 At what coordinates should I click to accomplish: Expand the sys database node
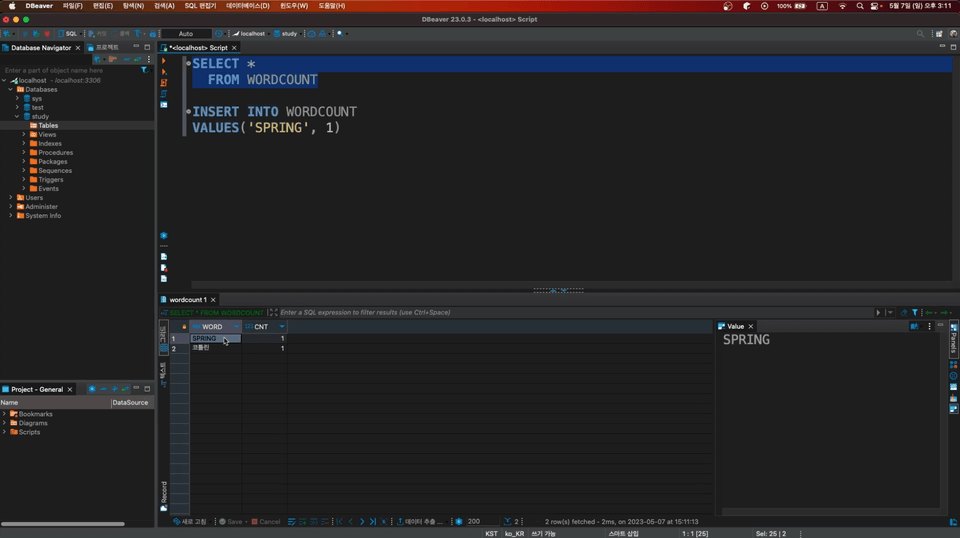[17, 99]
